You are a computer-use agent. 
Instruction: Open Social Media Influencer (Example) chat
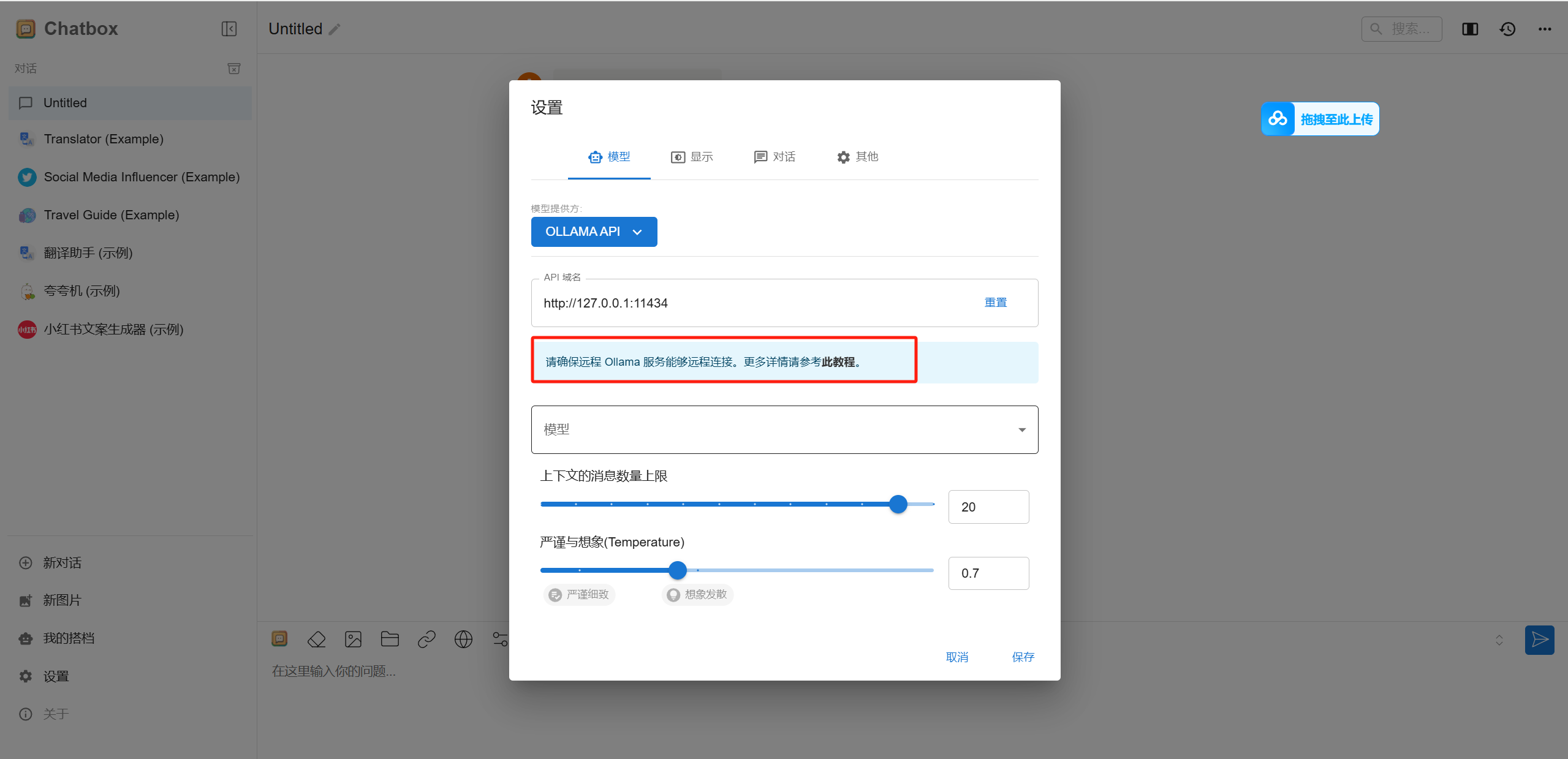[130, 177]
